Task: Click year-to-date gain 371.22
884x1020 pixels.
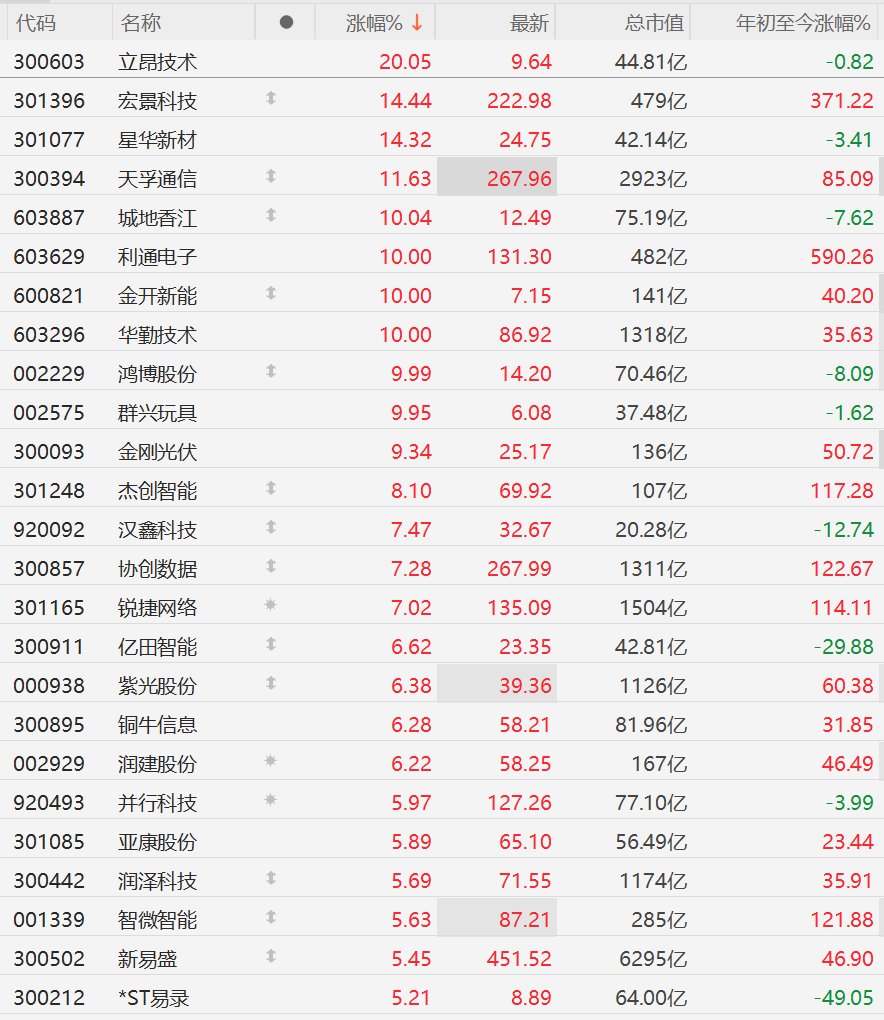Action: click(x=842, y=101)
